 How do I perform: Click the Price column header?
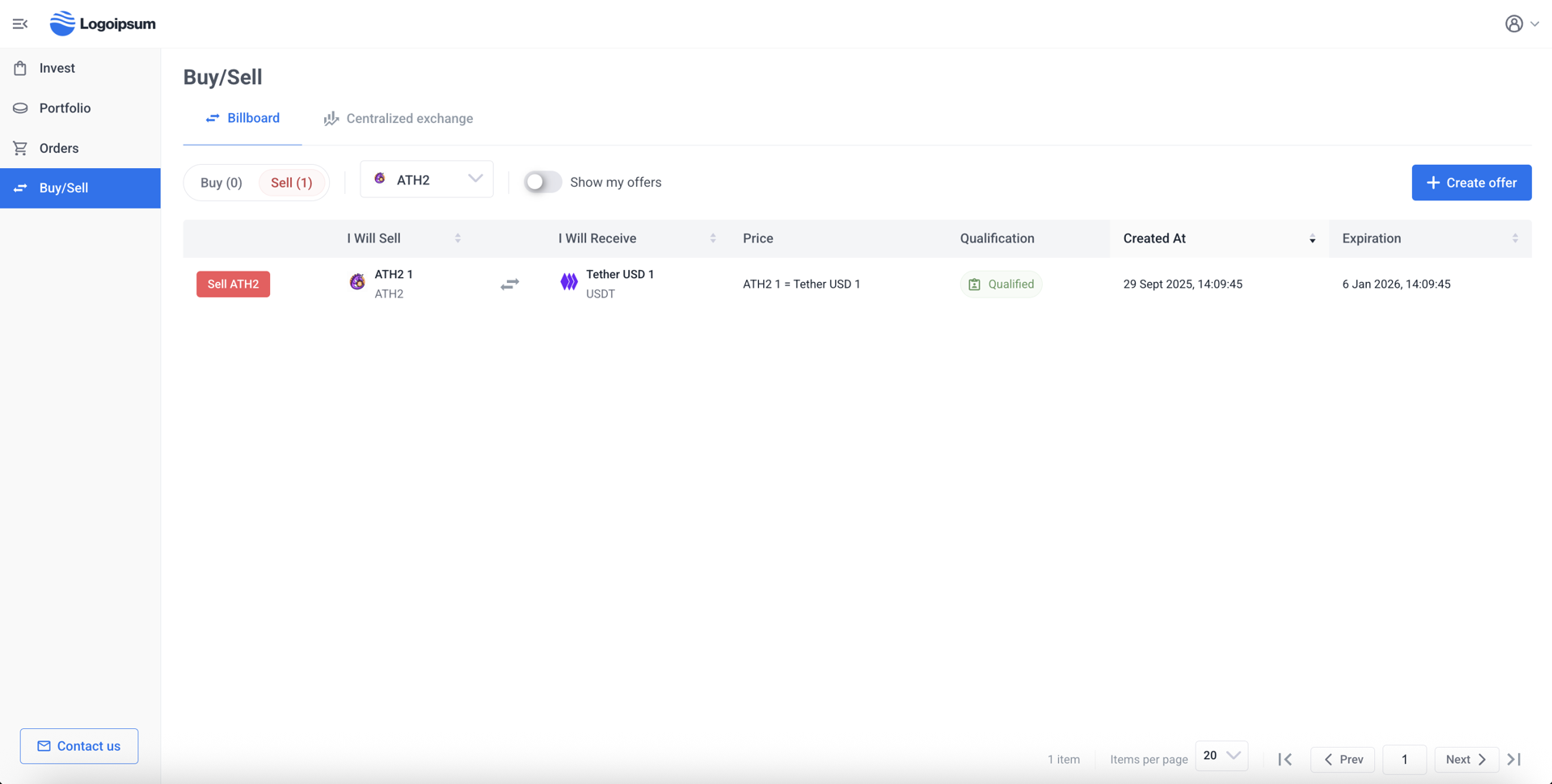[758, 238]
